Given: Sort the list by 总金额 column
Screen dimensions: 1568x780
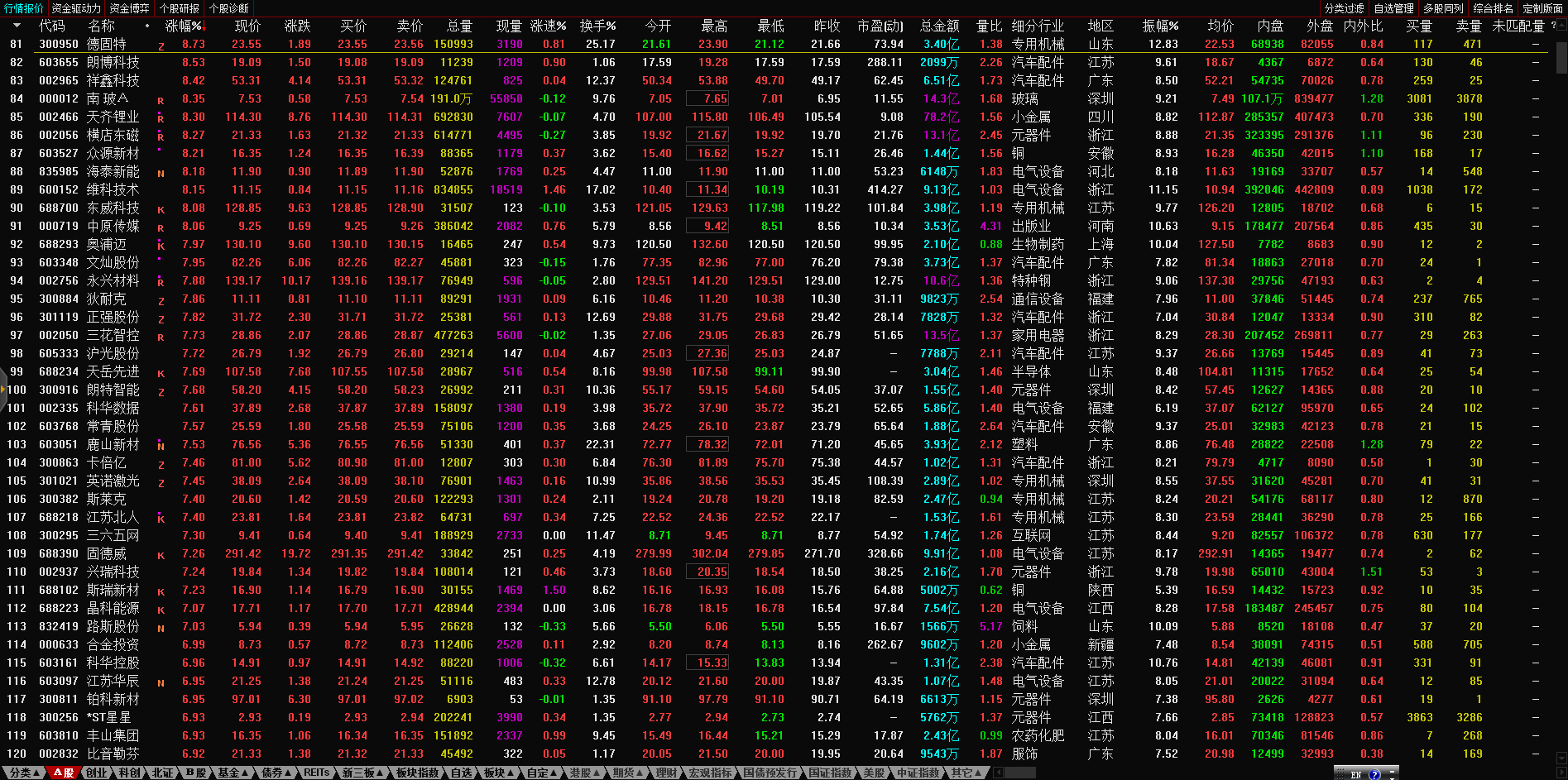Looking at the screenshot, I should (x=939, y=26).
